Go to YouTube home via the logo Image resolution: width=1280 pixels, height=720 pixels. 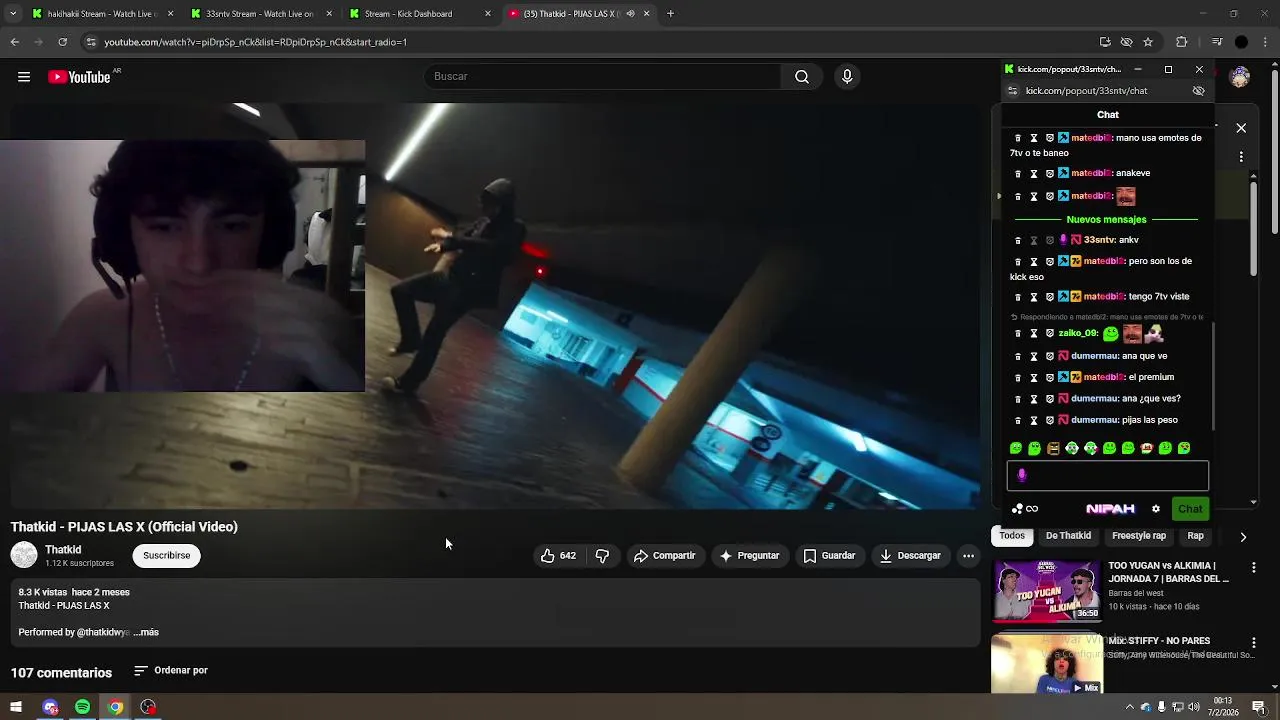pyautogui.click(x=79, y=77)
